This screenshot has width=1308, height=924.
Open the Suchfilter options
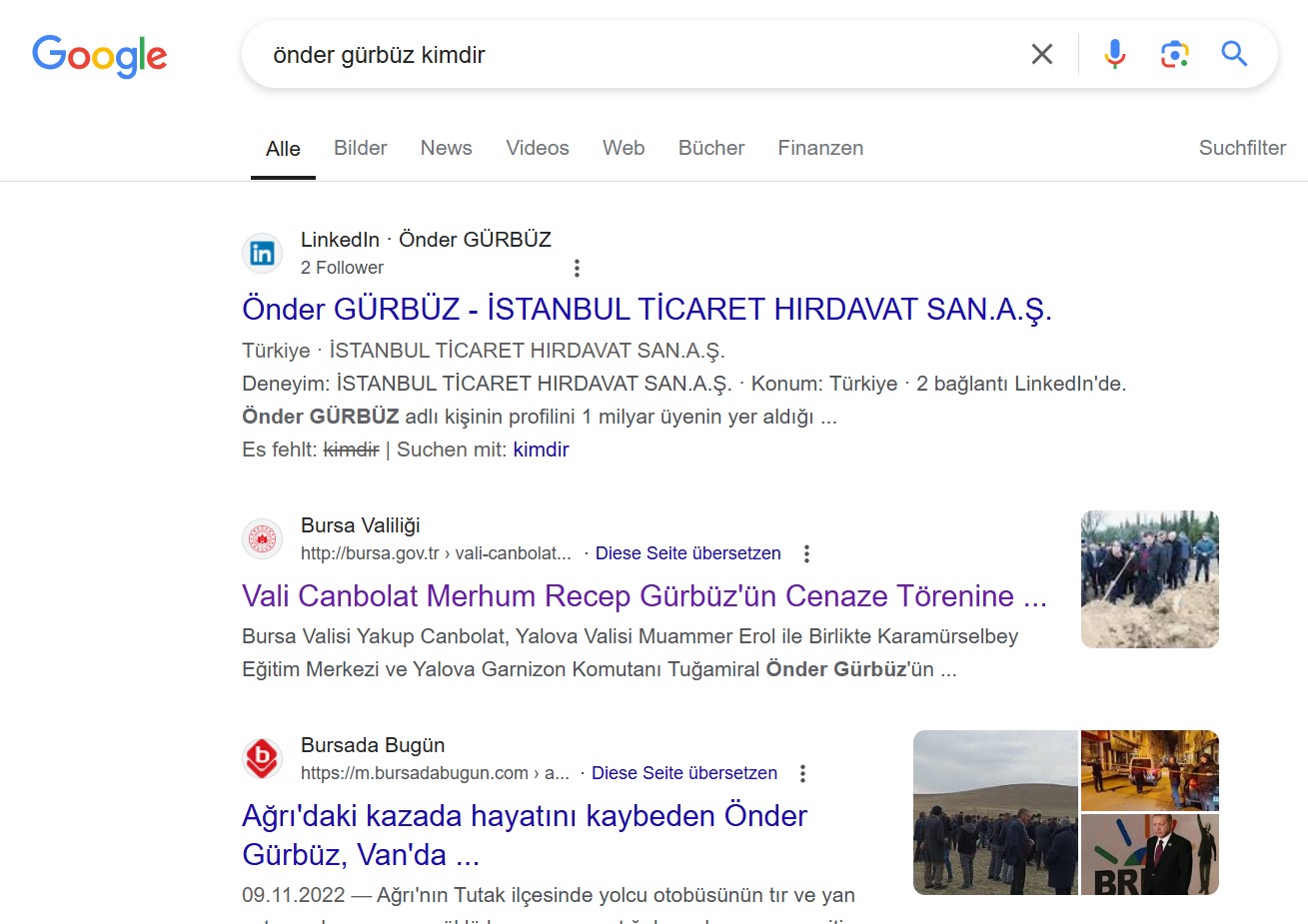pos(1242,148)
